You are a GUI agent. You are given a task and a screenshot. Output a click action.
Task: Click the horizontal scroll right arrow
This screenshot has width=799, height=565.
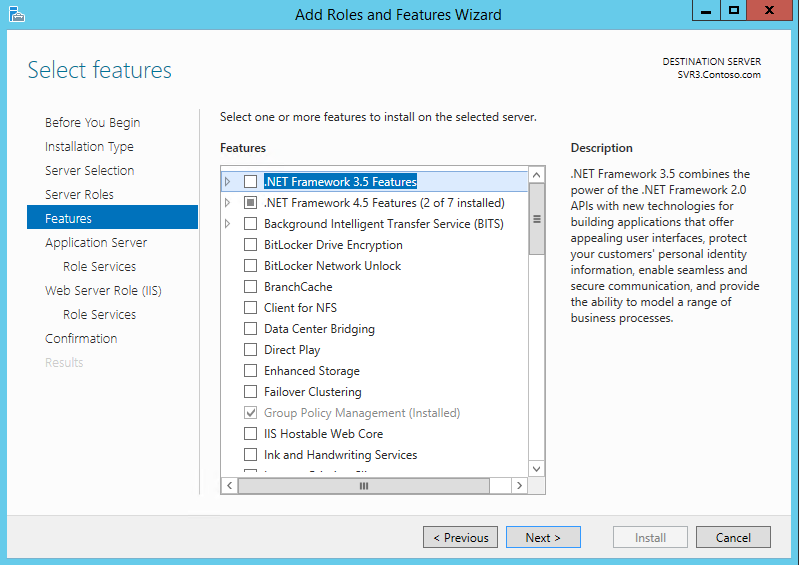(519, 486)
